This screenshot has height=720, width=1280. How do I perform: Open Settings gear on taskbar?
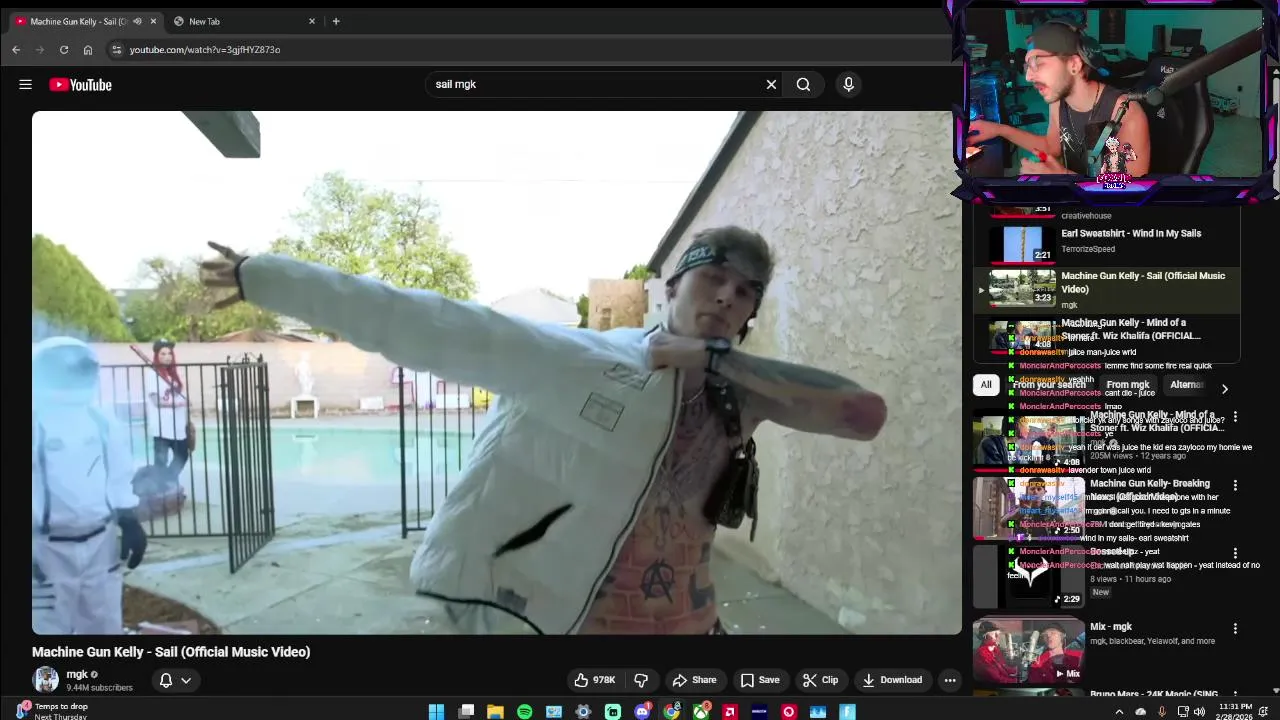(x=584, y=712)
